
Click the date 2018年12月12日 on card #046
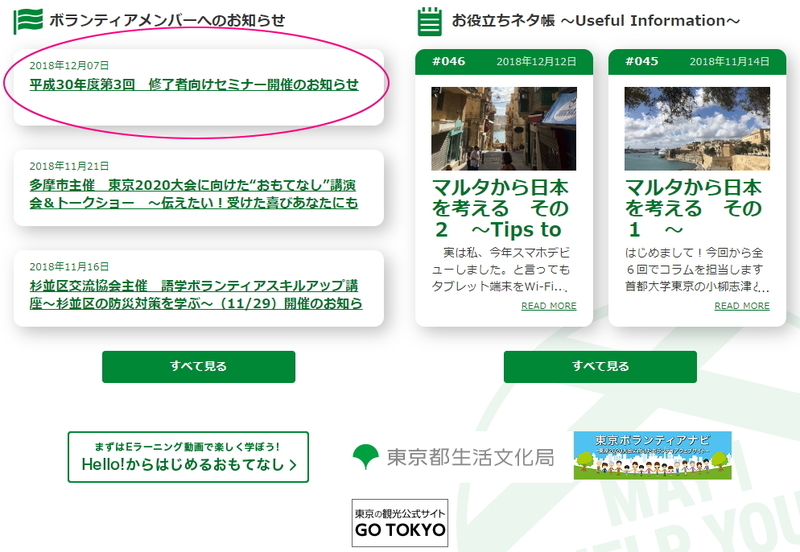tap(536, 62)
